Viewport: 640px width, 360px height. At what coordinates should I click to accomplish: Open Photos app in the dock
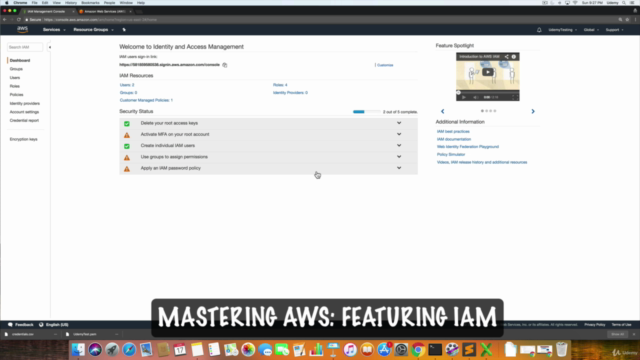coord(248,350)
